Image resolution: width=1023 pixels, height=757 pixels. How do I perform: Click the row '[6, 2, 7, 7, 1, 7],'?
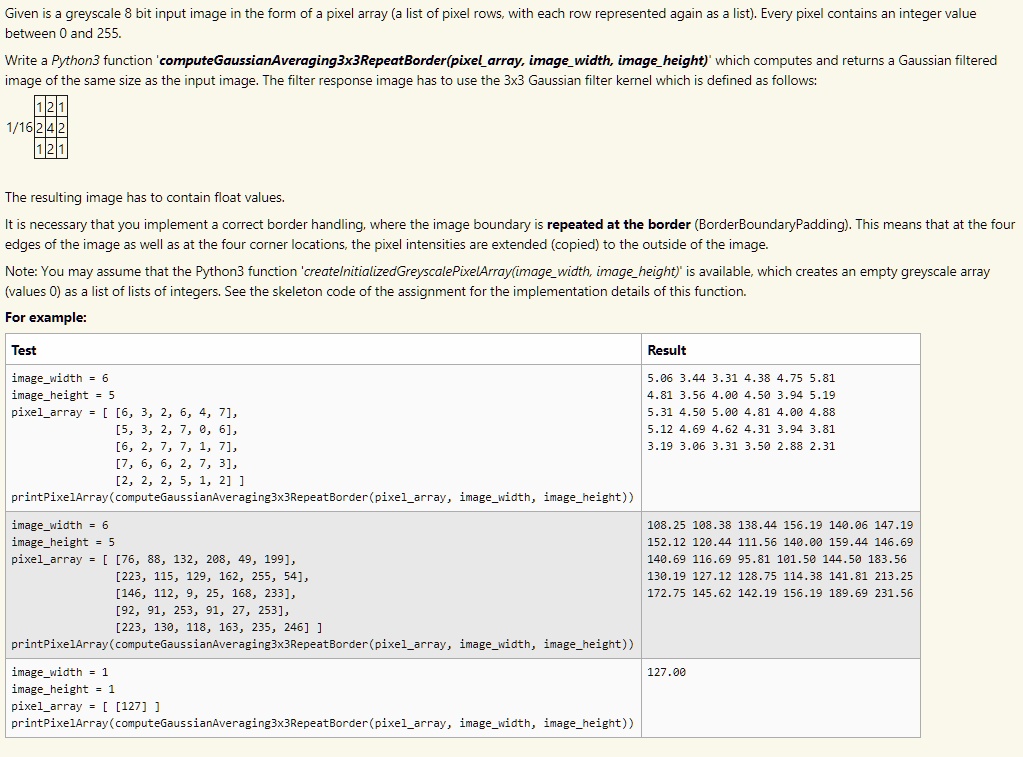[176, 446]
